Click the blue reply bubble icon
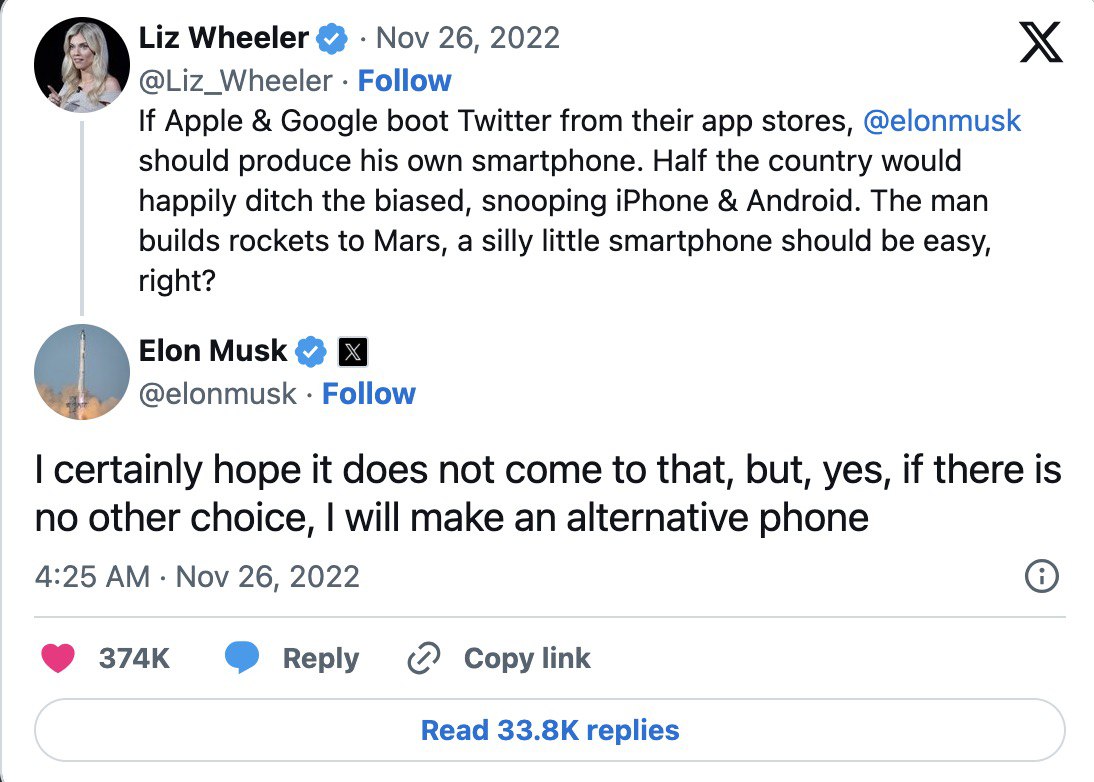 242,658
